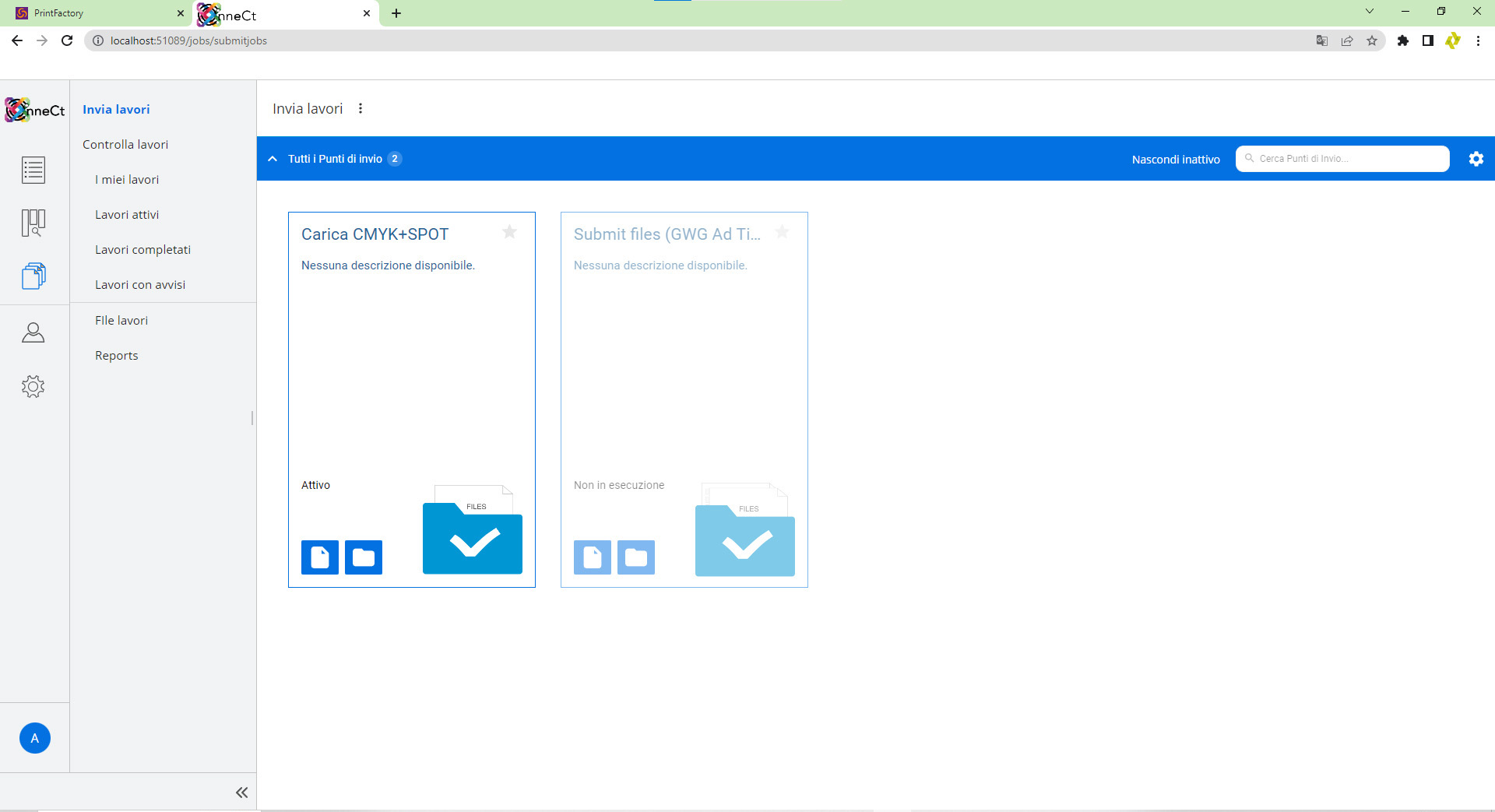Collapse the sidebar with double chevron

tap(241, 793)
